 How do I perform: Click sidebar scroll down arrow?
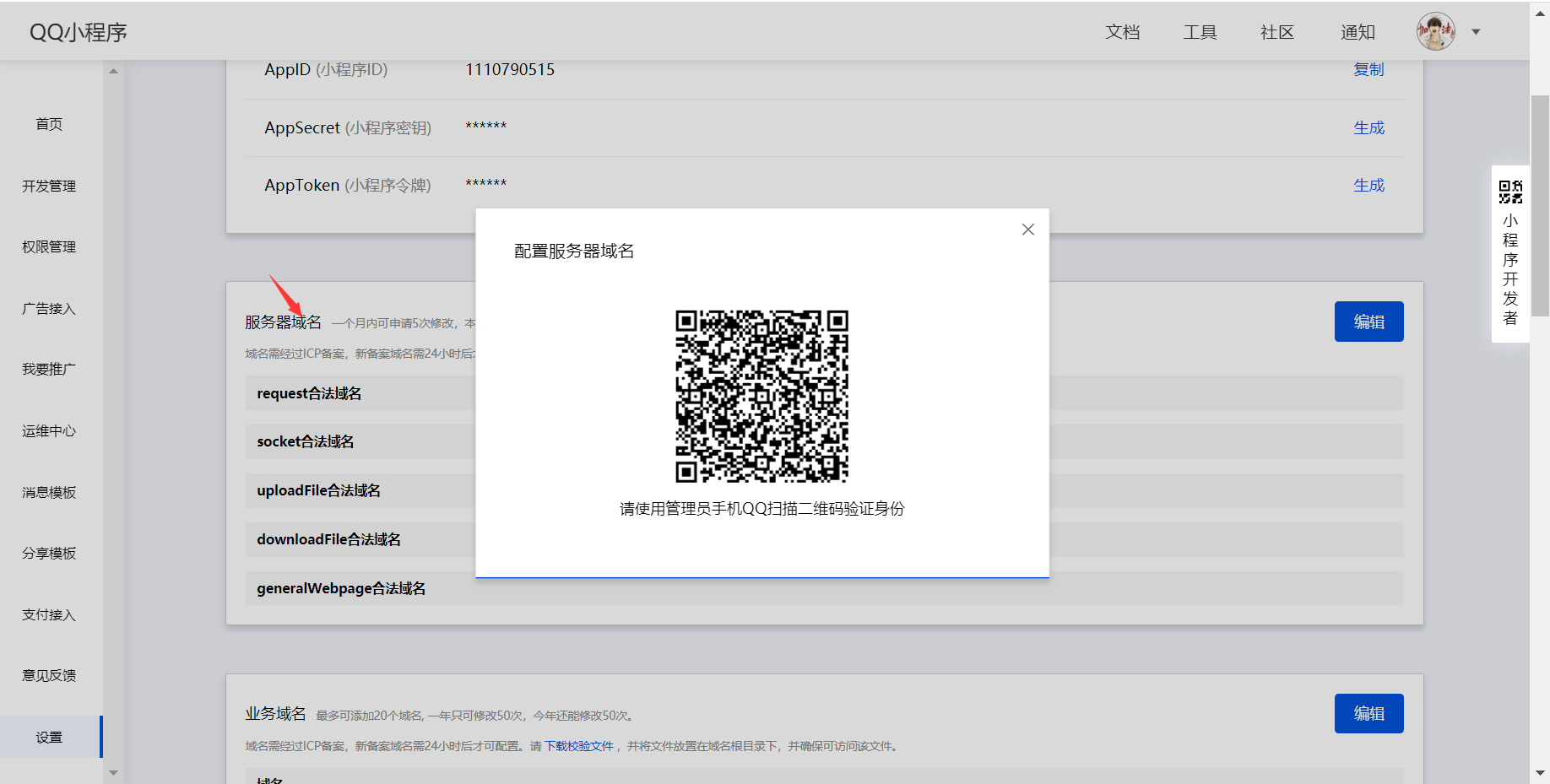point(113,772)
